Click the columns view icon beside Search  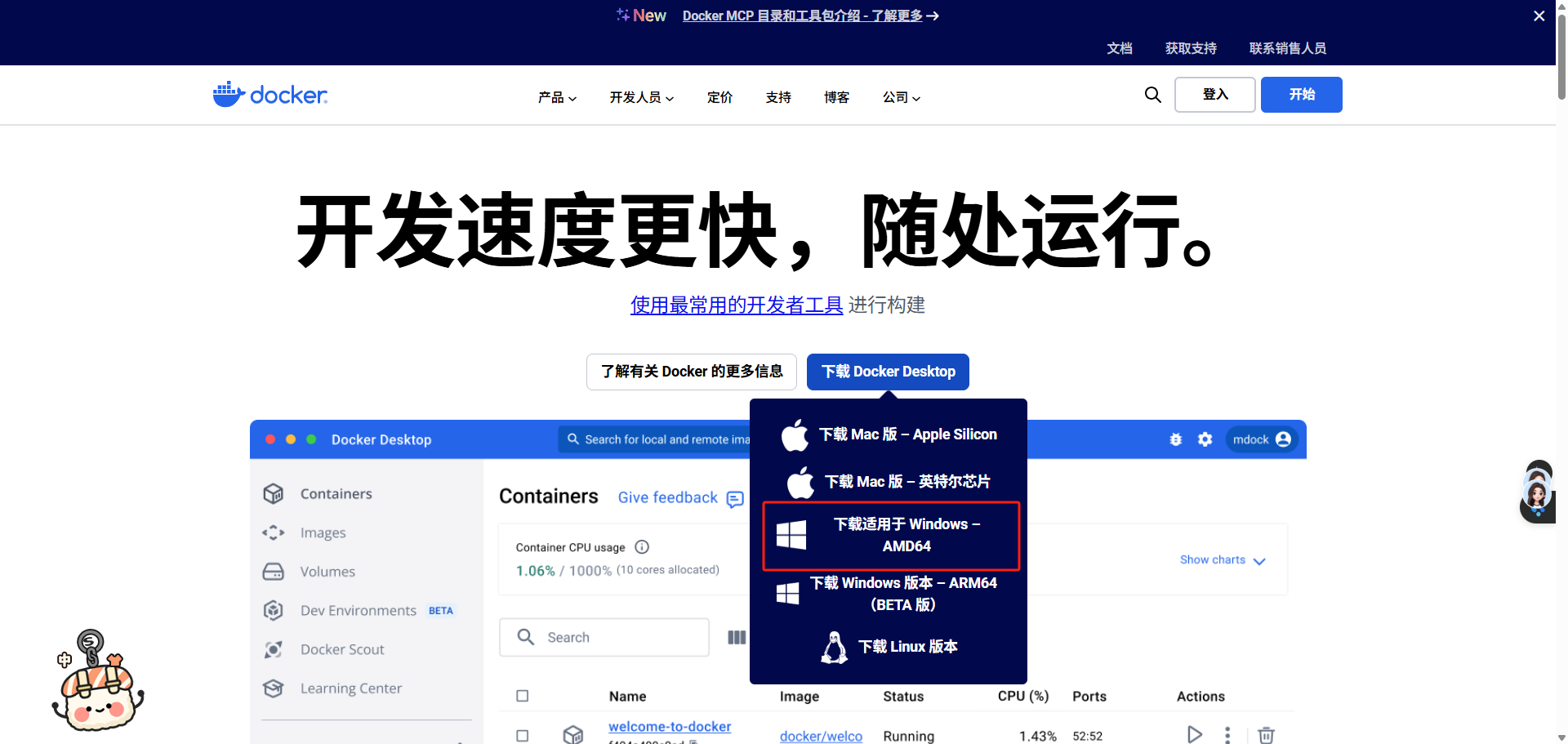737,637
